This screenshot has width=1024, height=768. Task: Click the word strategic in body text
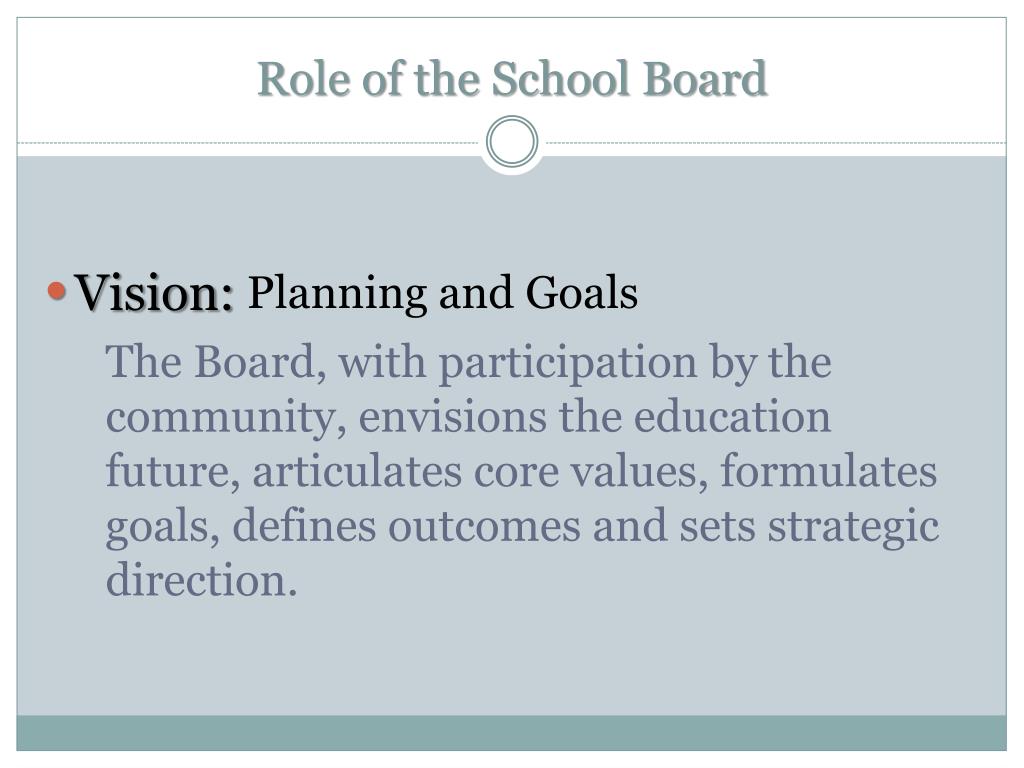pyautogui.click(x=854, y=528)
